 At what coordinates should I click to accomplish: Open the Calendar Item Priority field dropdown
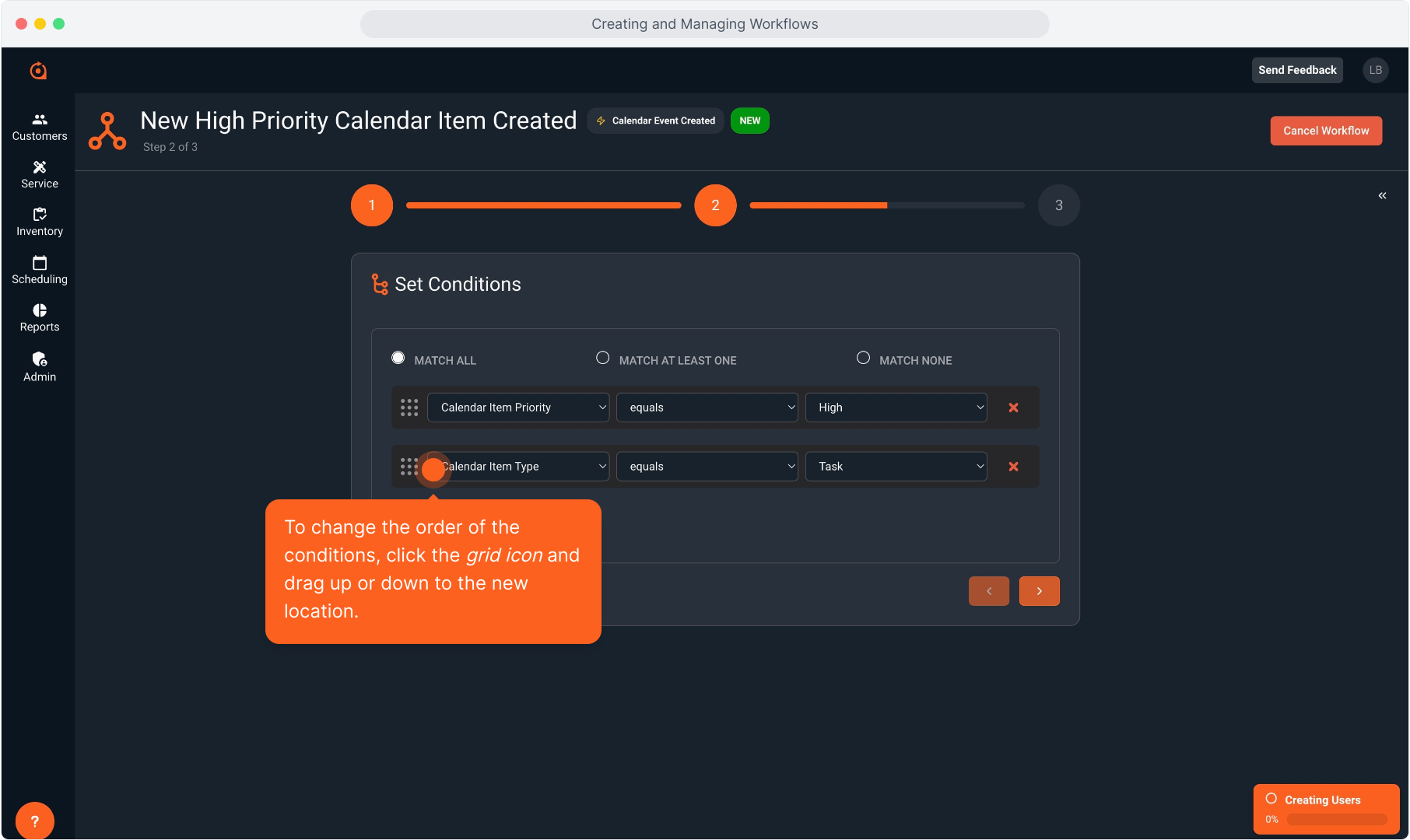click(x=518, y=408)
